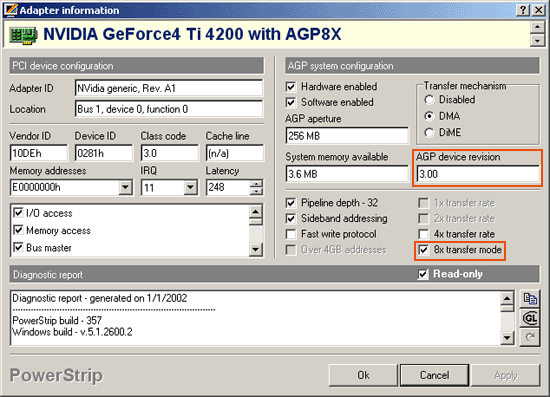550x397 pixels.
Task: Close the Adapter information dialog
Action: coord(538,10)
